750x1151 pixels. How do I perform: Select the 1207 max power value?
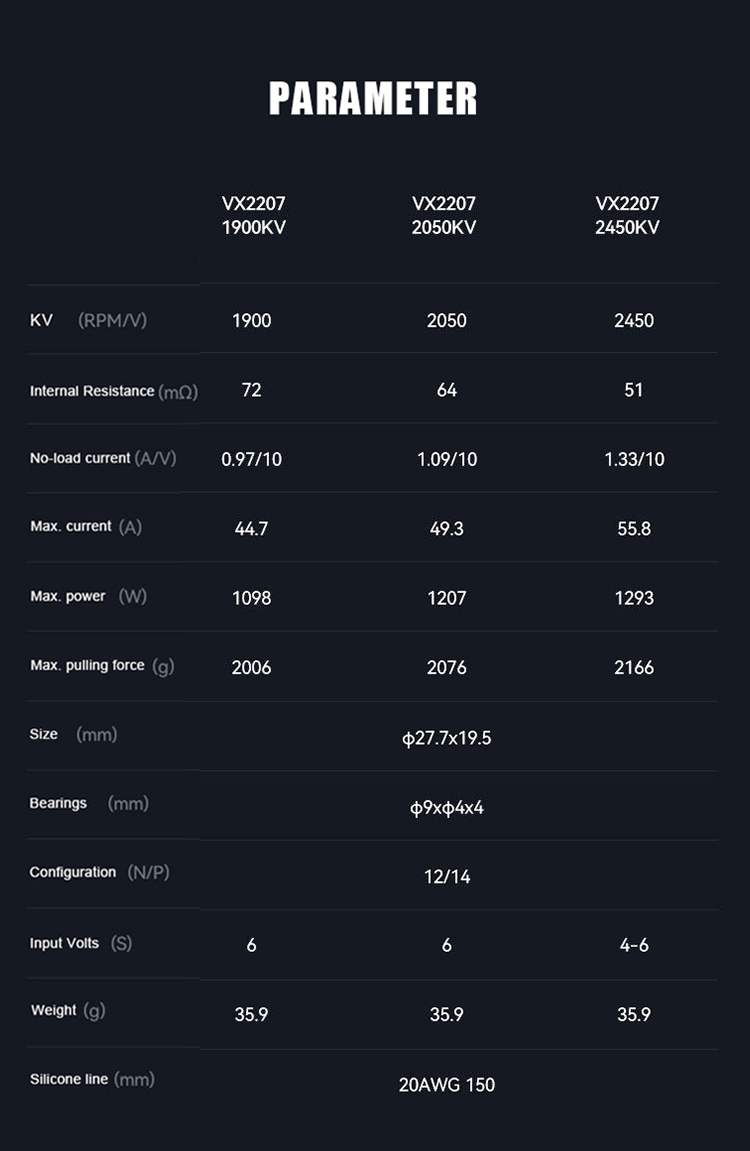(446, 598)
